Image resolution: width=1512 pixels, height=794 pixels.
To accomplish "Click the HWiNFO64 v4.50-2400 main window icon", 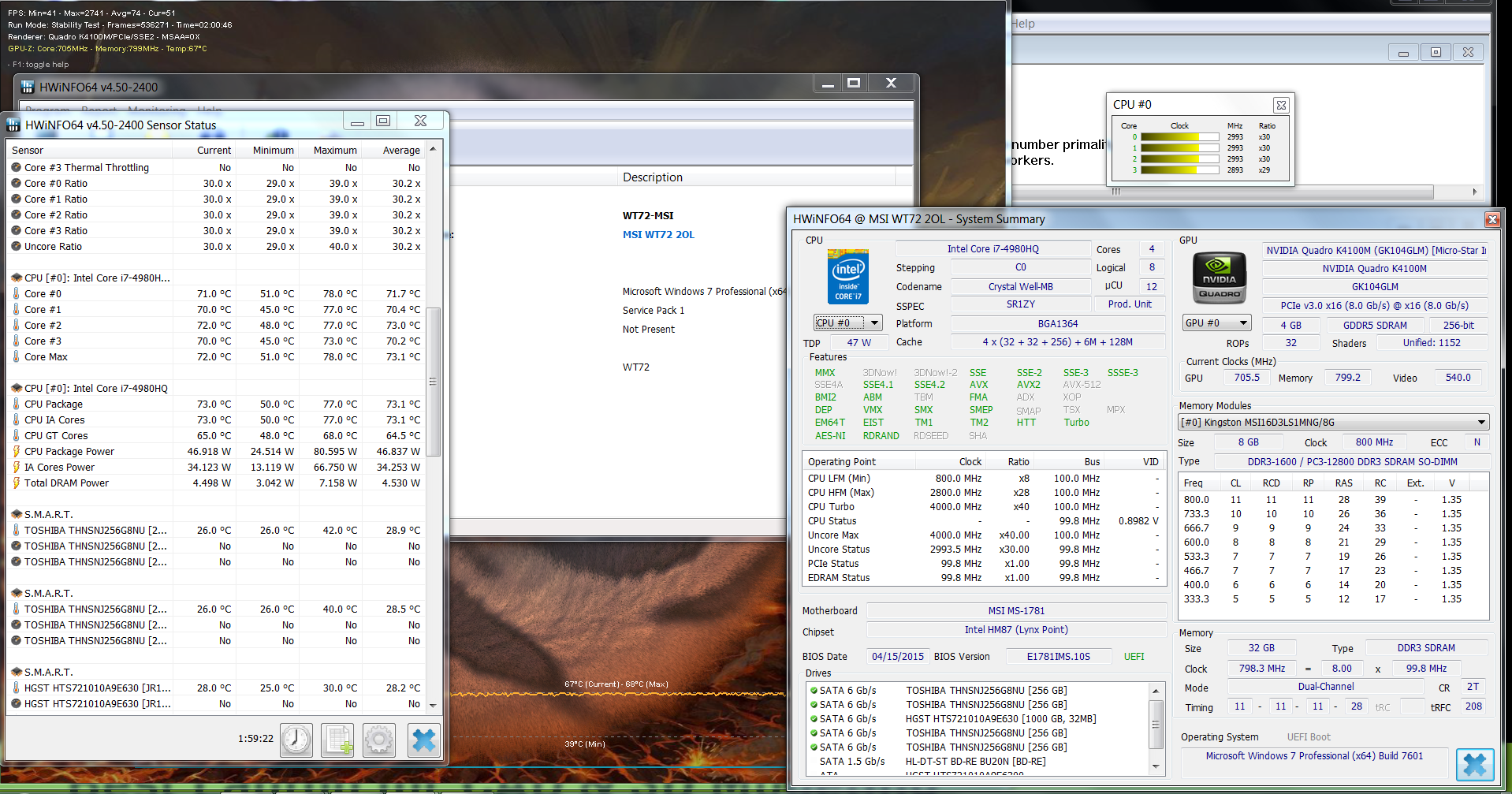I will pos(28,87).
